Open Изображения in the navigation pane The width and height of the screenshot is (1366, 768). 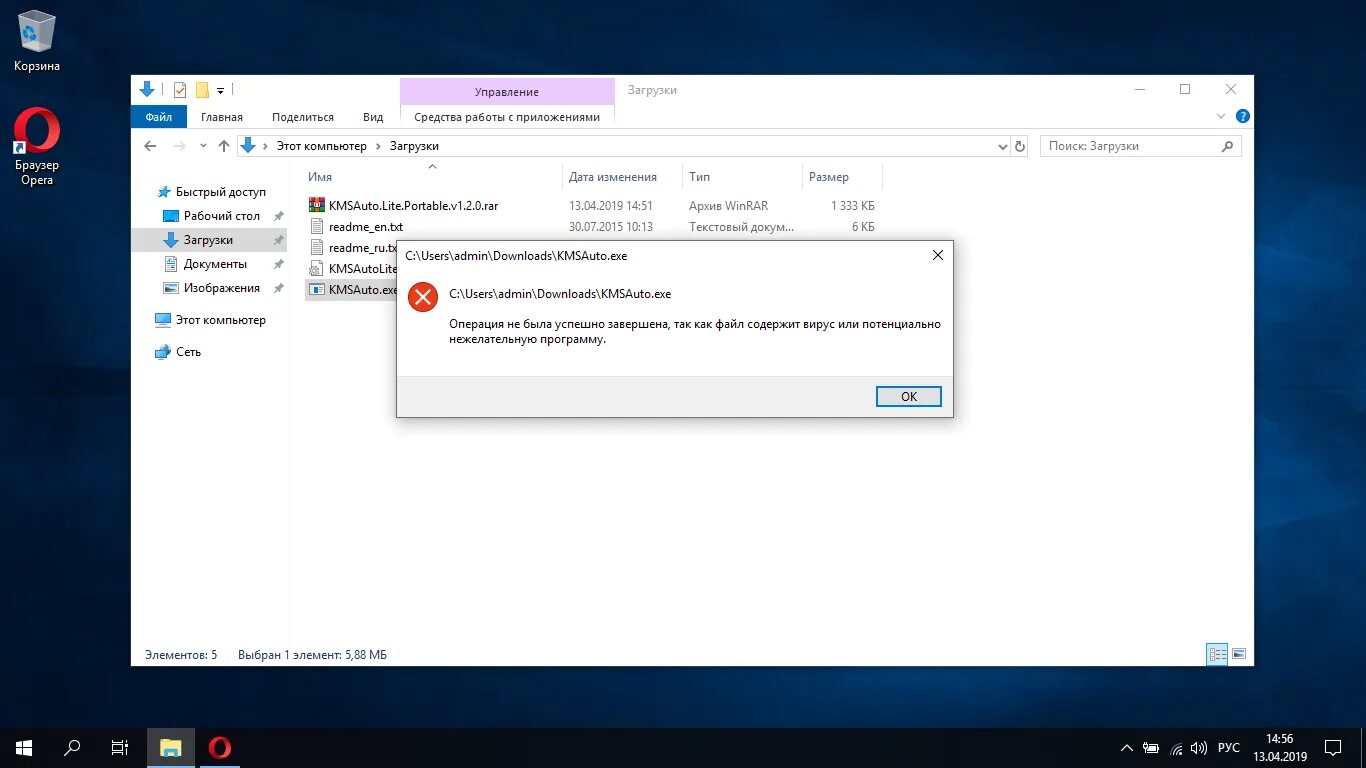(x=221, y=288)
